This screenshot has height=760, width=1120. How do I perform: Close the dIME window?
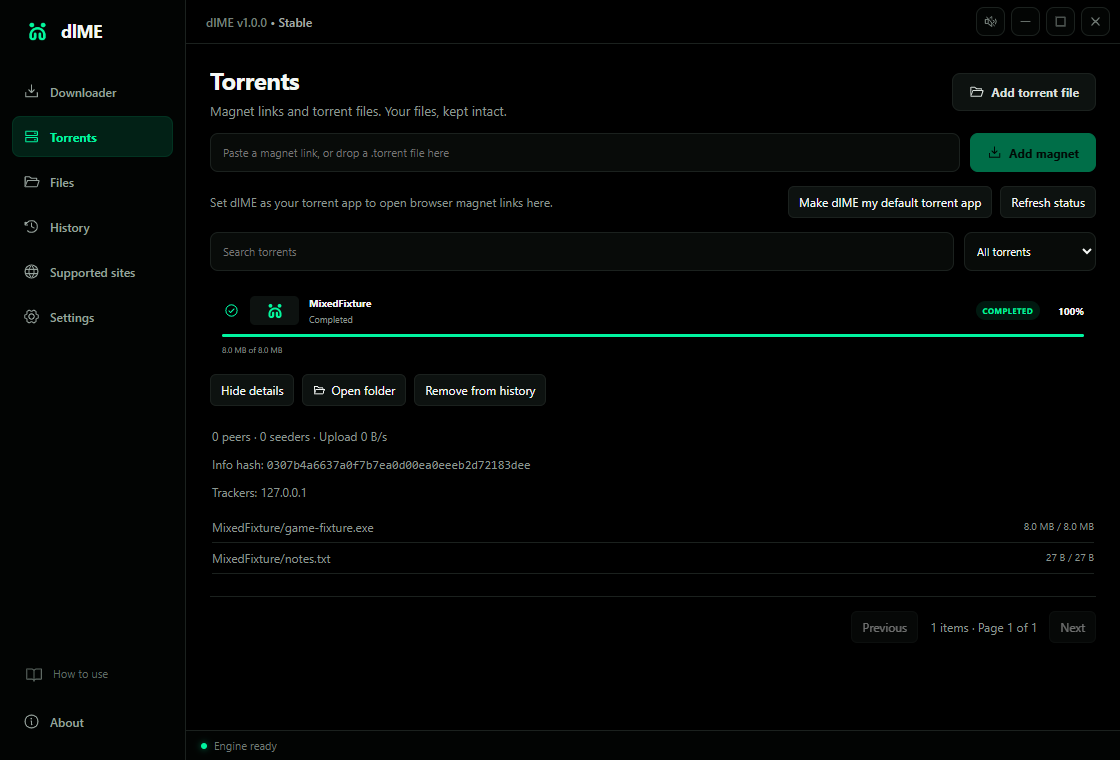[x=1095, y=21]
